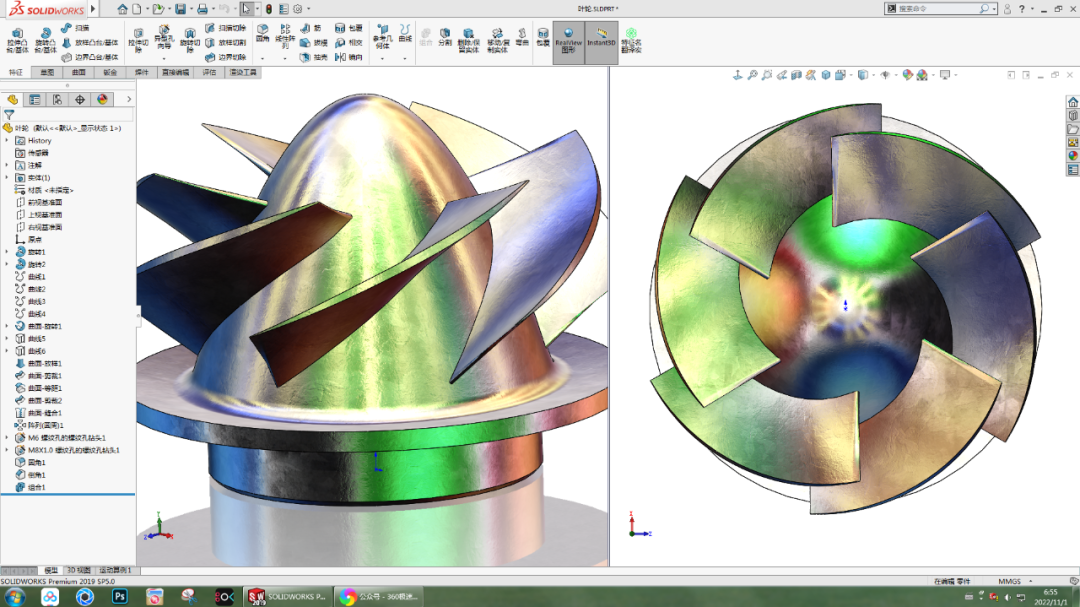Turn off the Instant3D toggle
The image size is (1080, 607).
tap(602, 42)
